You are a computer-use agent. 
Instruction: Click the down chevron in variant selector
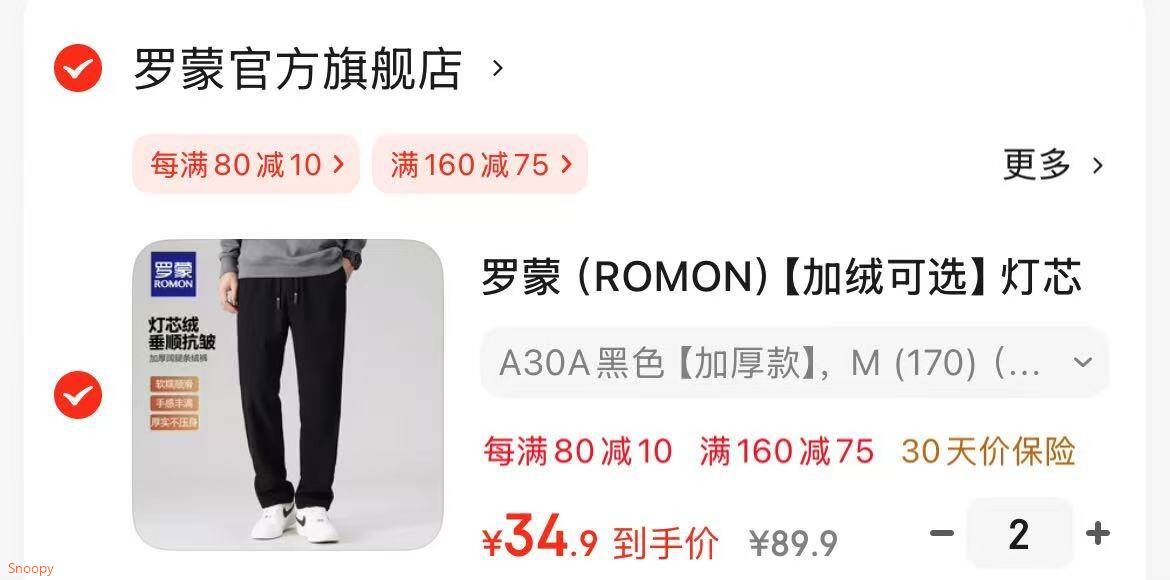1083,363
